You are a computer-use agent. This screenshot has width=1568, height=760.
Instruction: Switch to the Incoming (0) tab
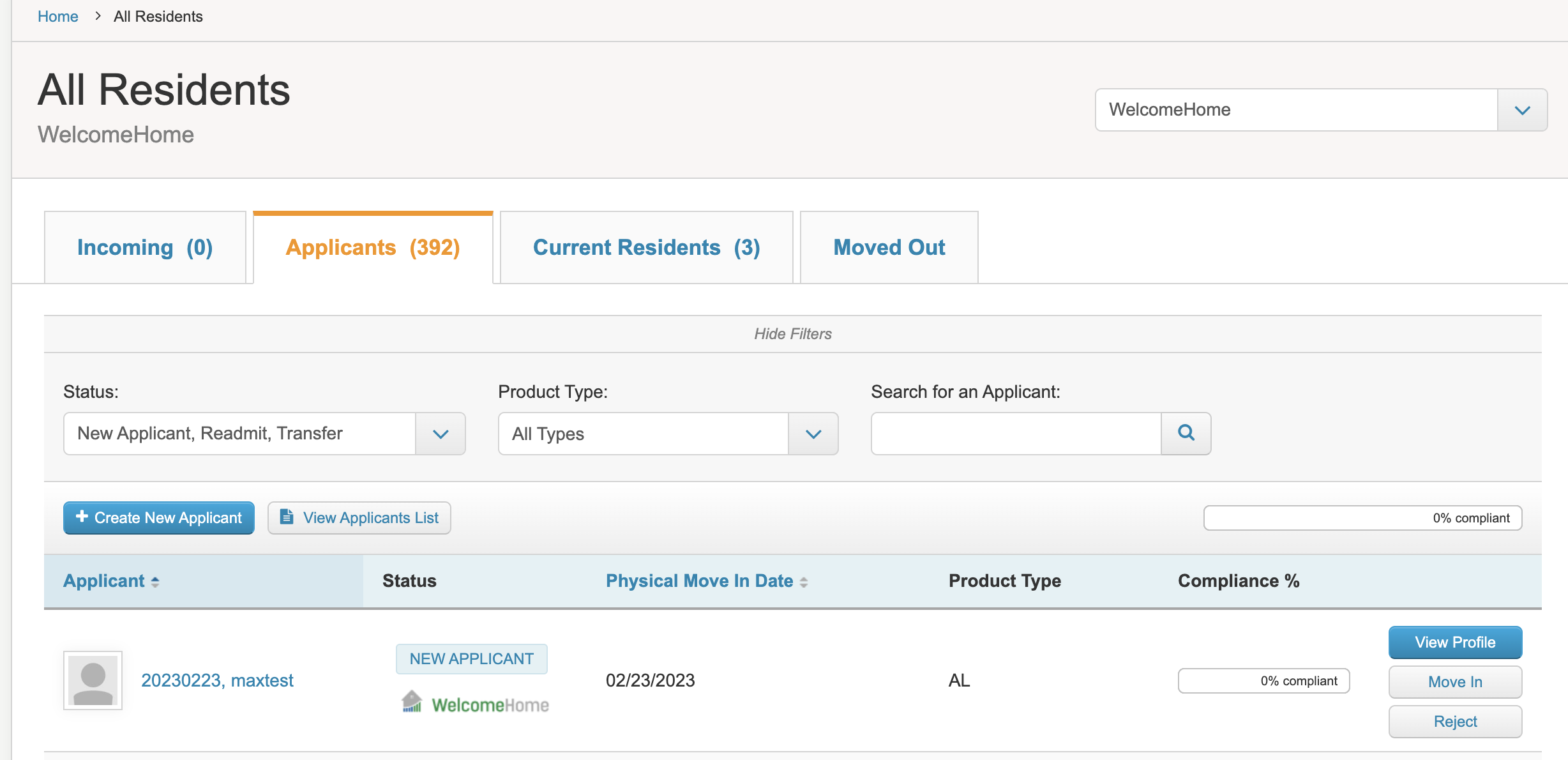[145, 247]
